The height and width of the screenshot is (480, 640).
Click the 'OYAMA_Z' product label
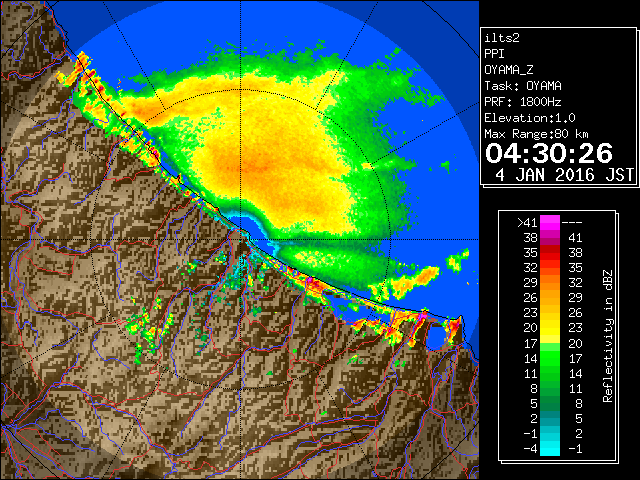click(509, 70)
